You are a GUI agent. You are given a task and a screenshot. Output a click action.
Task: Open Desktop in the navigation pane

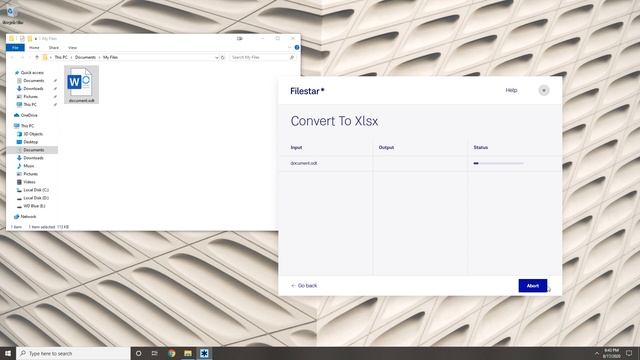[30, 142]
